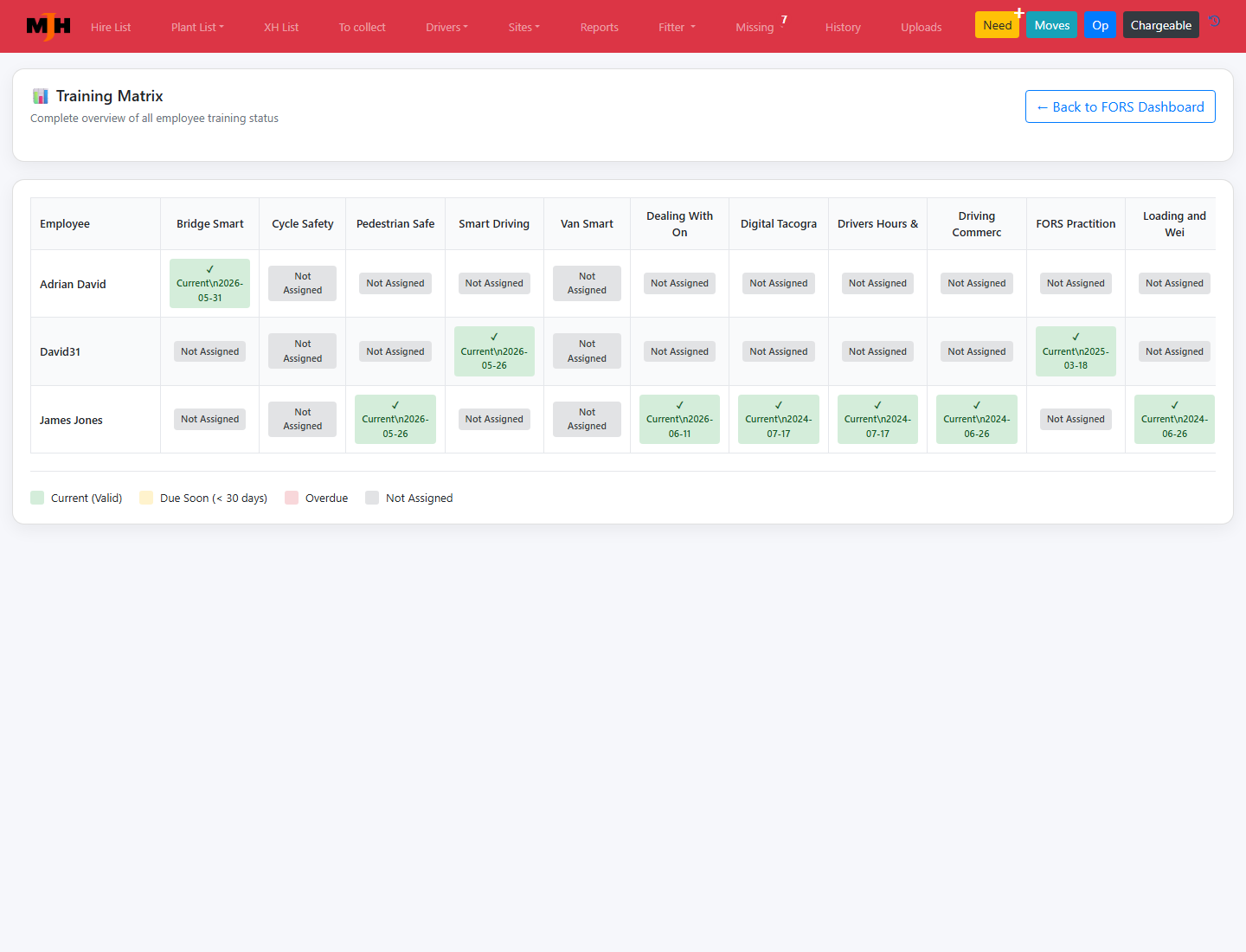1246x952 pixels.
Task: Select employee David31
Action: (x=60, y=351)
